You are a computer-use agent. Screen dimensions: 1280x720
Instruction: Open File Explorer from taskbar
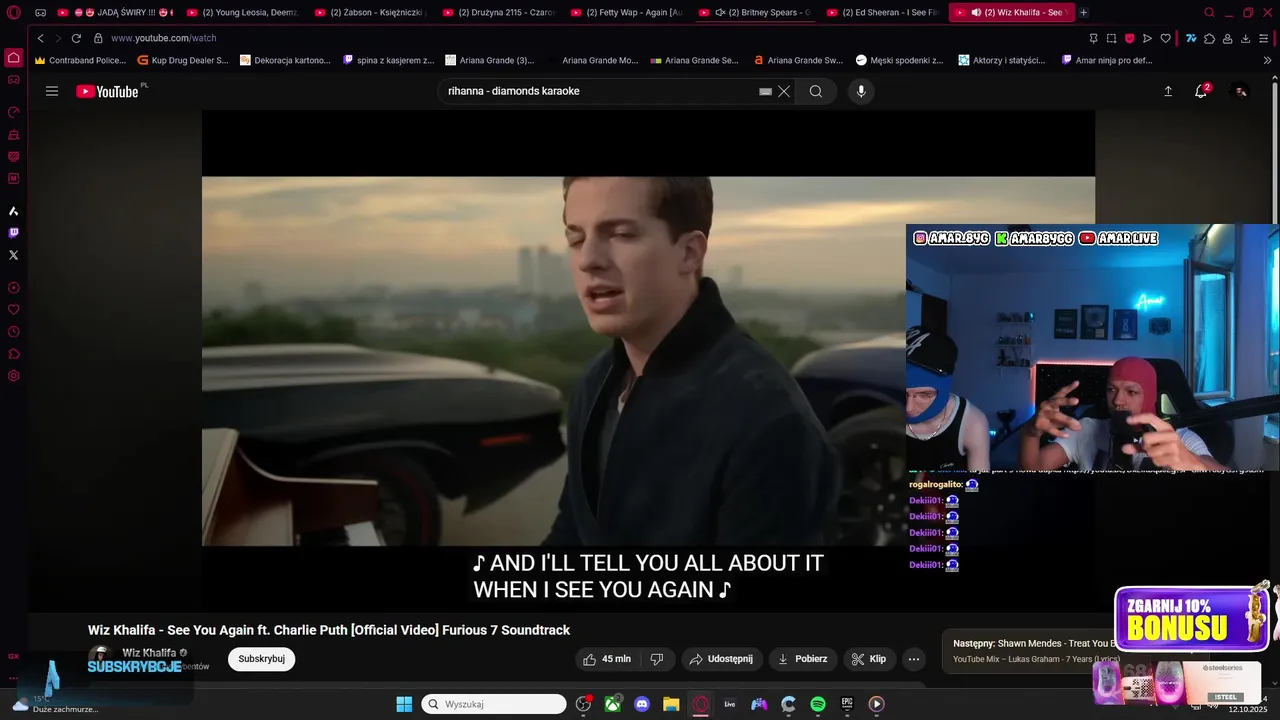(671, 704)
